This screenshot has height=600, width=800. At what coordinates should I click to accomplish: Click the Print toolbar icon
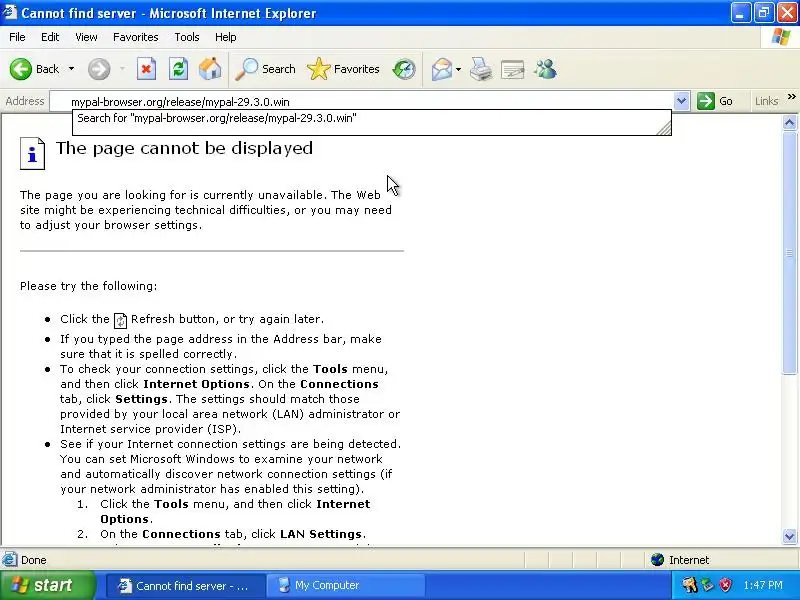pyautogui.click(x=481, y=69)
